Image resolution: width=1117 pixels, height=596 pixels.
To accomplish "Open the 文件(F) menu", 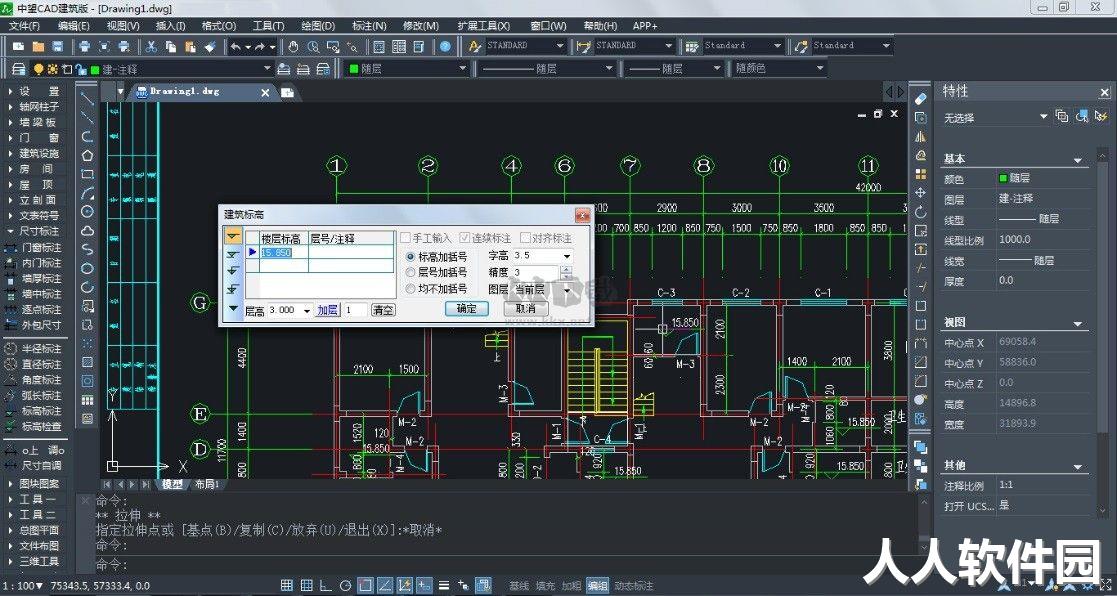I will [x=24, y=26].
